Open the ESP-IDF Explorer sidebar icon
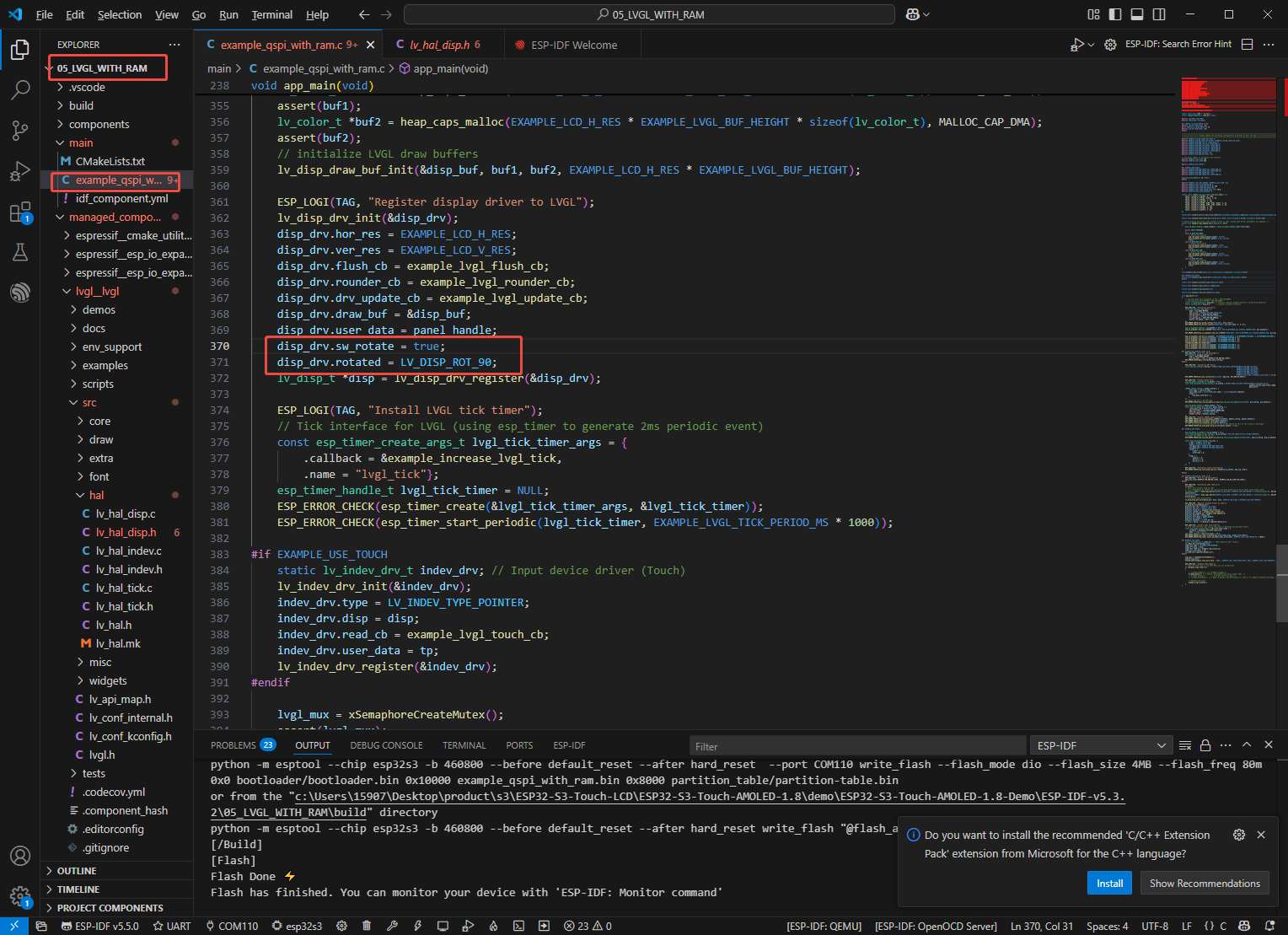This screenshot has height=935, width=1288. pos(20,293)
